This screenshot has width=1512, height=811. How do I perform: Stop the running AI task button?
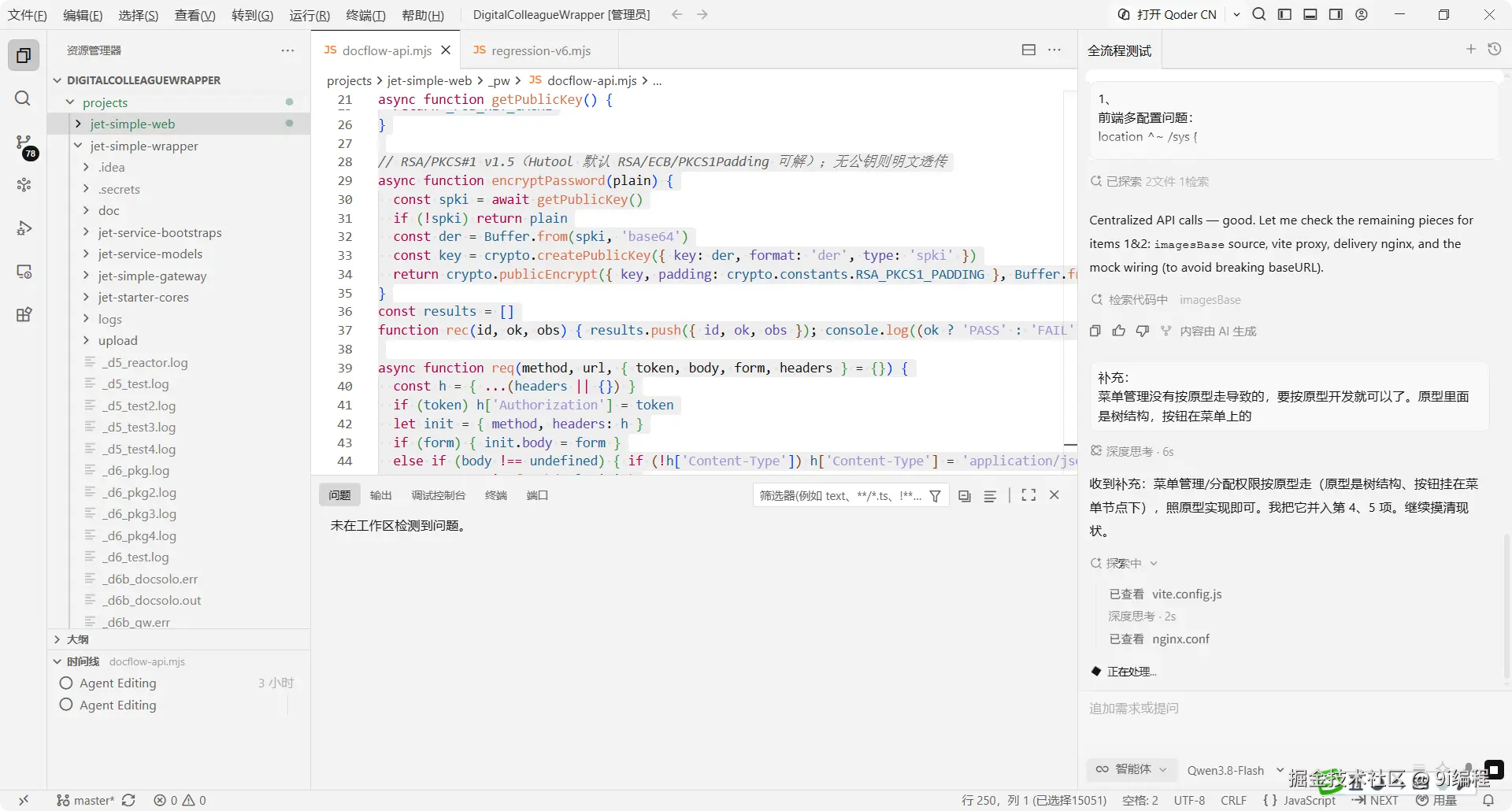tap(1494, 769)
